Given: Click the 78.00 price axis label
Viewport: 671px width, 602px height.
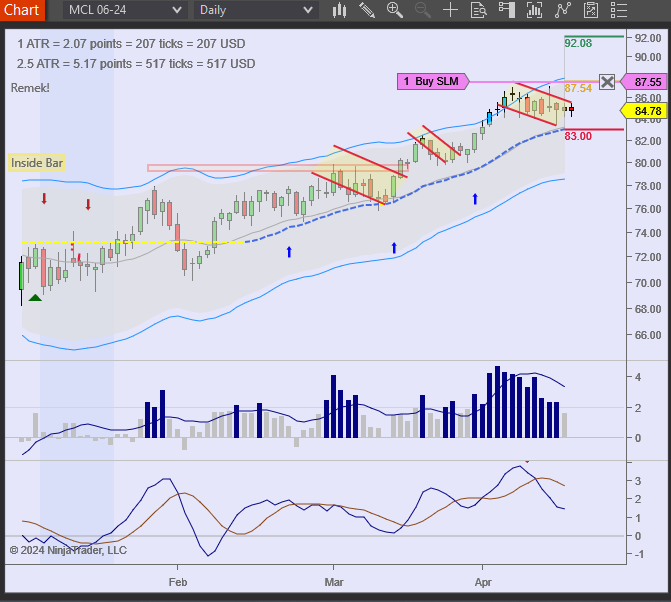Looking at the screenshot, I should pyautogui.click(x=648, y=186).
